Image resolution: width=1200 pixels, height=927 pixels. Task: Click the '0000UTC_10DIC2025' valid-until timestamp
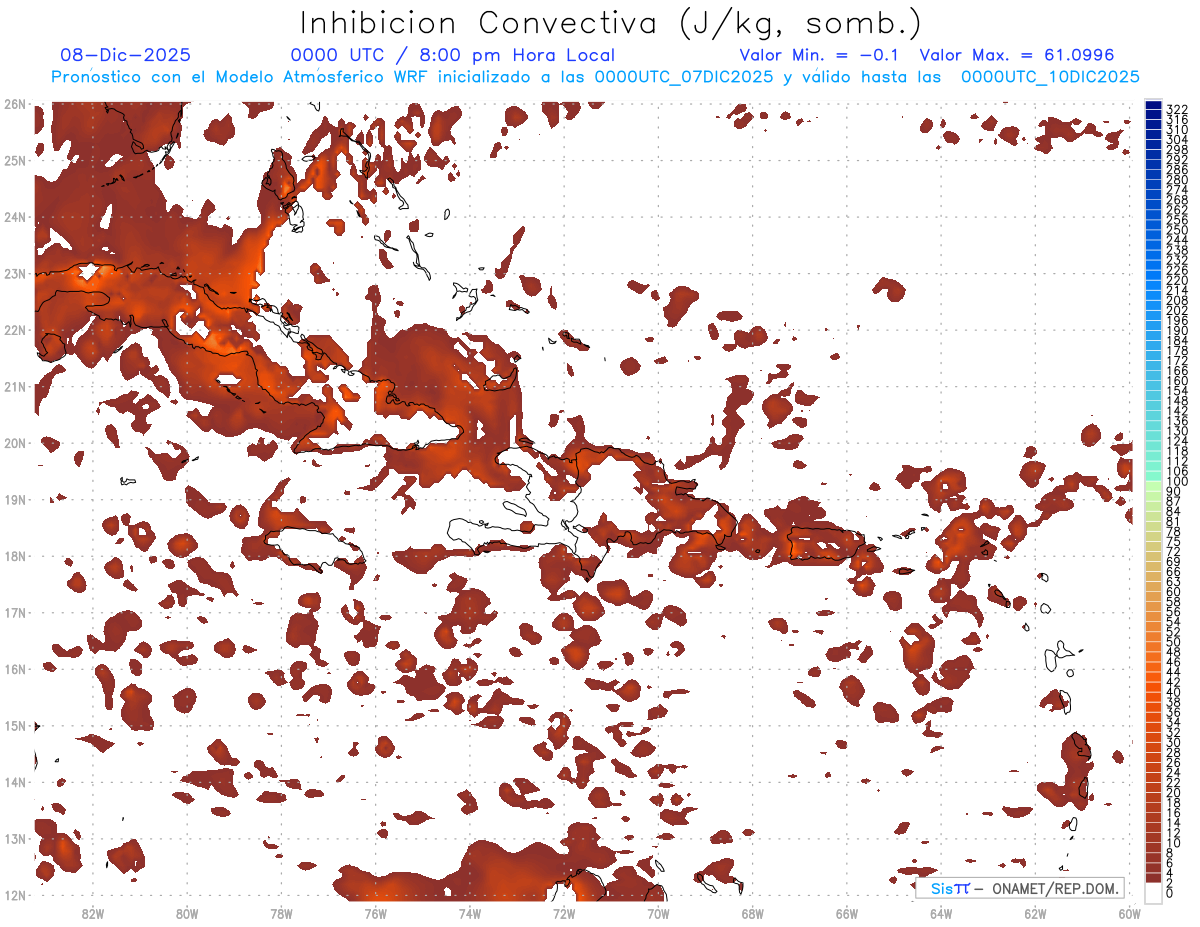click(1050, 77)
